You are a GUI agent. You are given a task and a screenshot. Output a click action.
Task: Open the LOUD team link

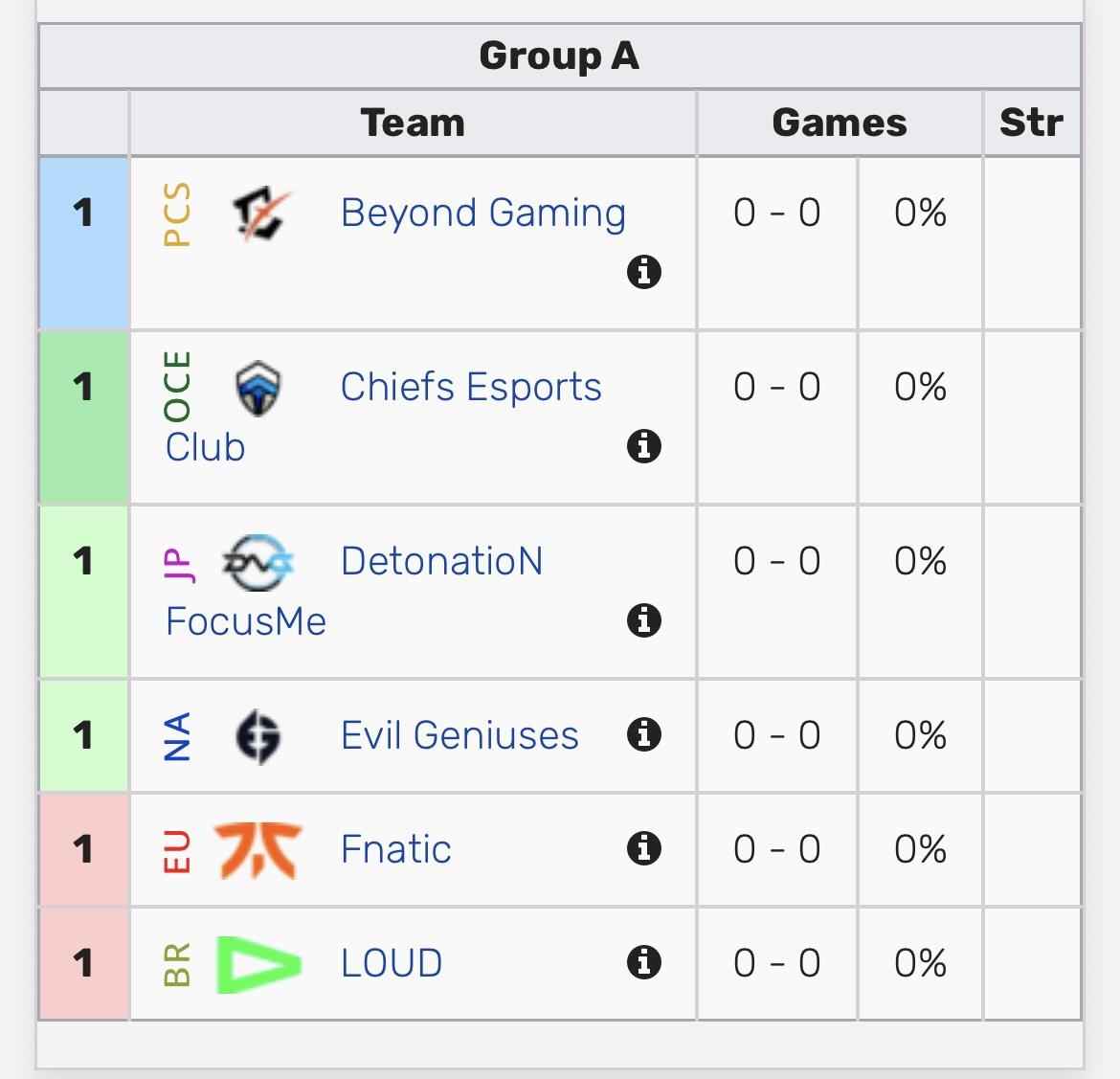[392, 963]
